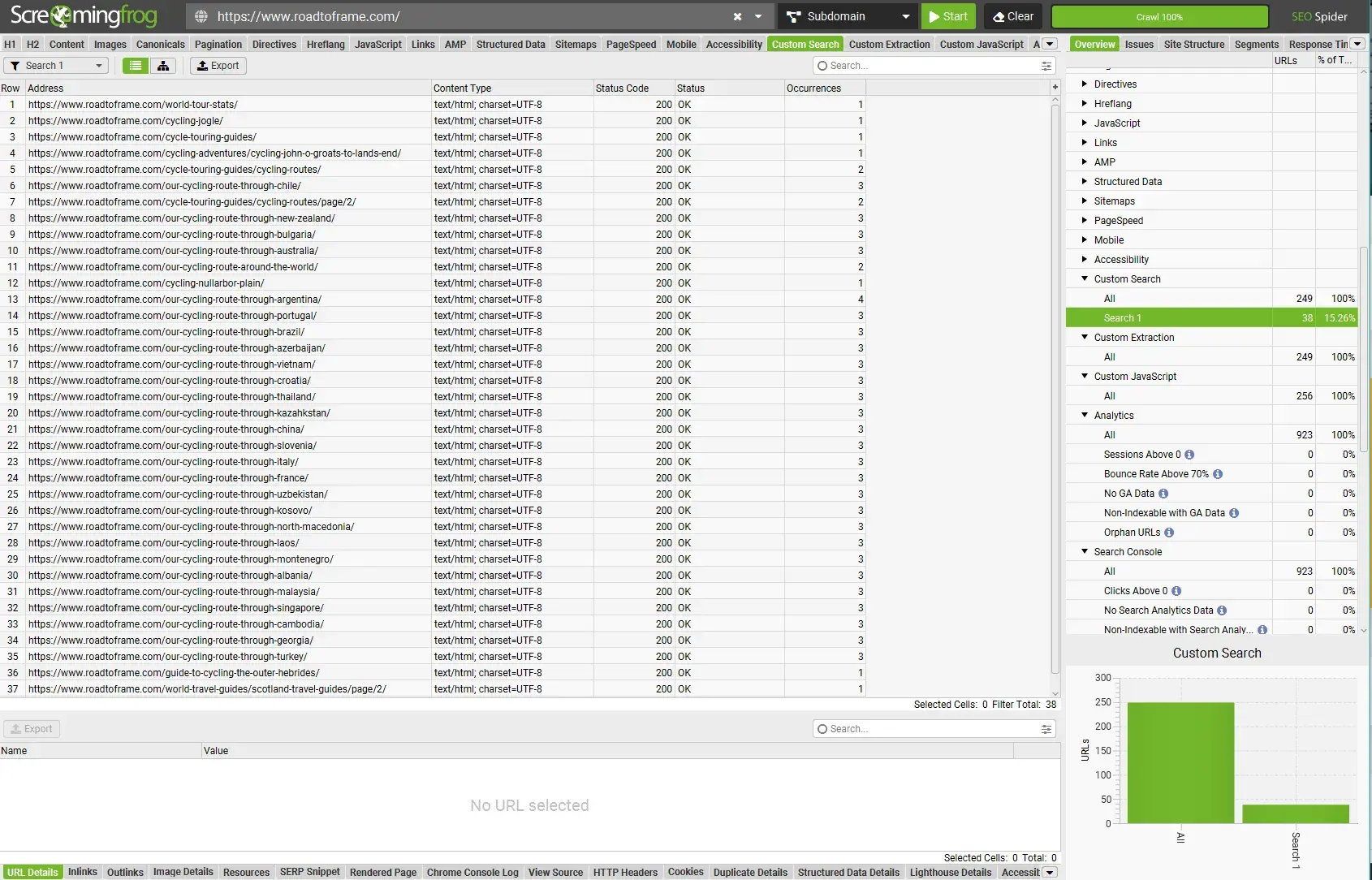
Task: Click the info icon next to No GA Data
Action: point(1163,494)
